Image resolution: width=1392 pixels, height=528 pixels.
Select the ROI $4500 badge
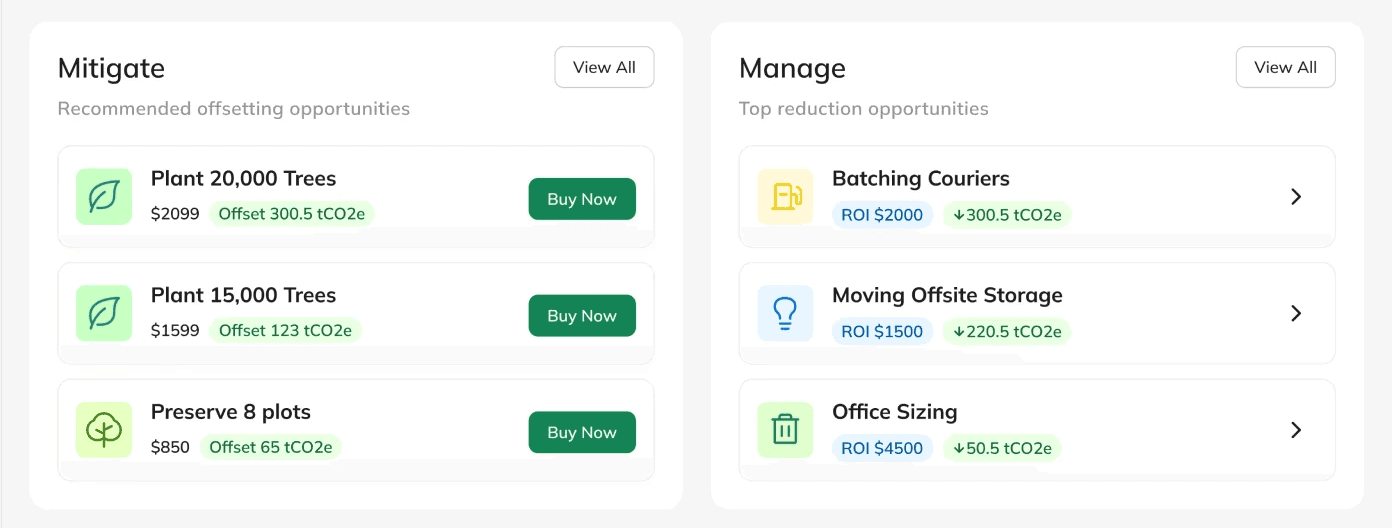click(x=882, y=448)
